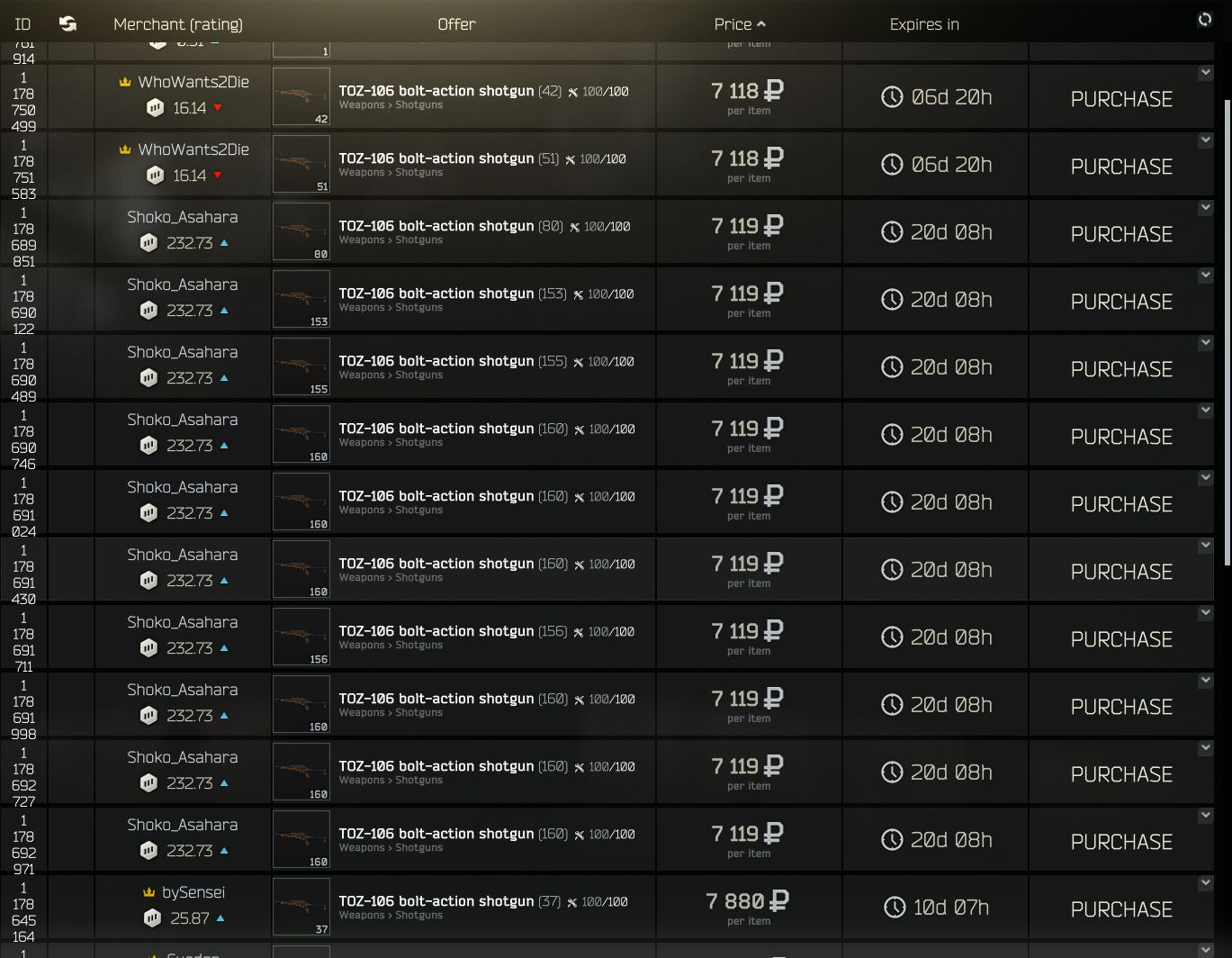Expand the chevron on the first WhoWants2Die offer

tap(1205, 73)
